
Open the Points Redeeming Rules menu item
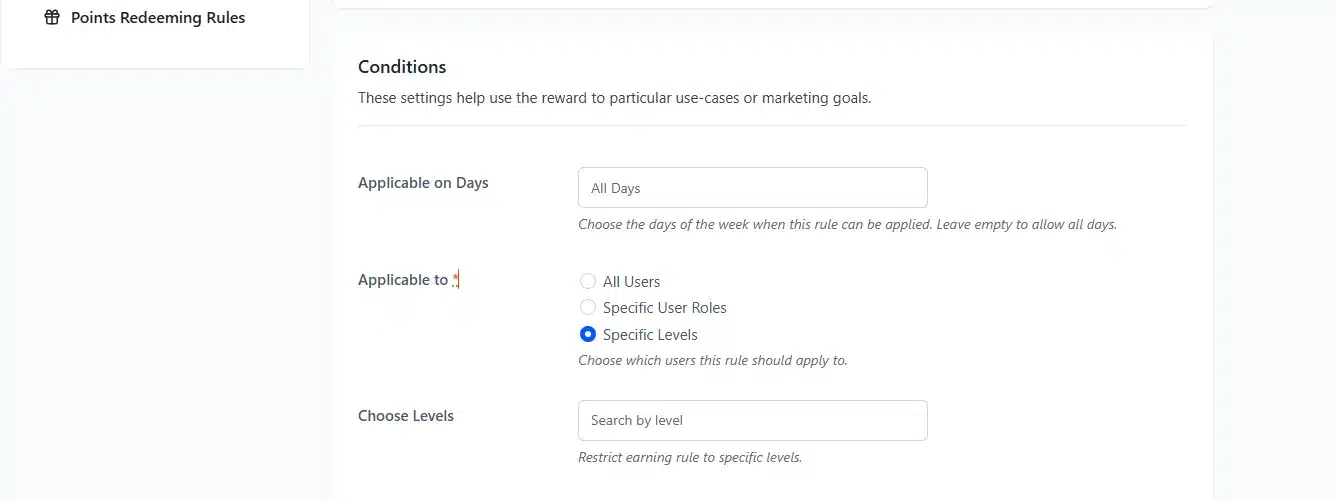(157, 18)
